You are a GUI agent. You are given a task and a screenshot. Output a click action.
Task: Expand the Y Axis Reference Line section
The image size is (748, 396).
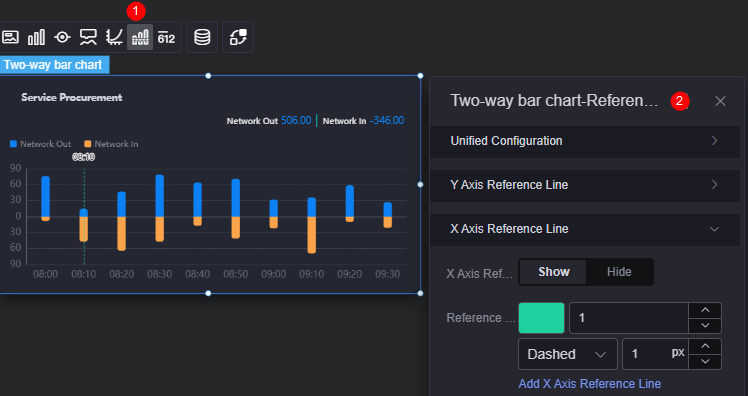coord(585,185)
